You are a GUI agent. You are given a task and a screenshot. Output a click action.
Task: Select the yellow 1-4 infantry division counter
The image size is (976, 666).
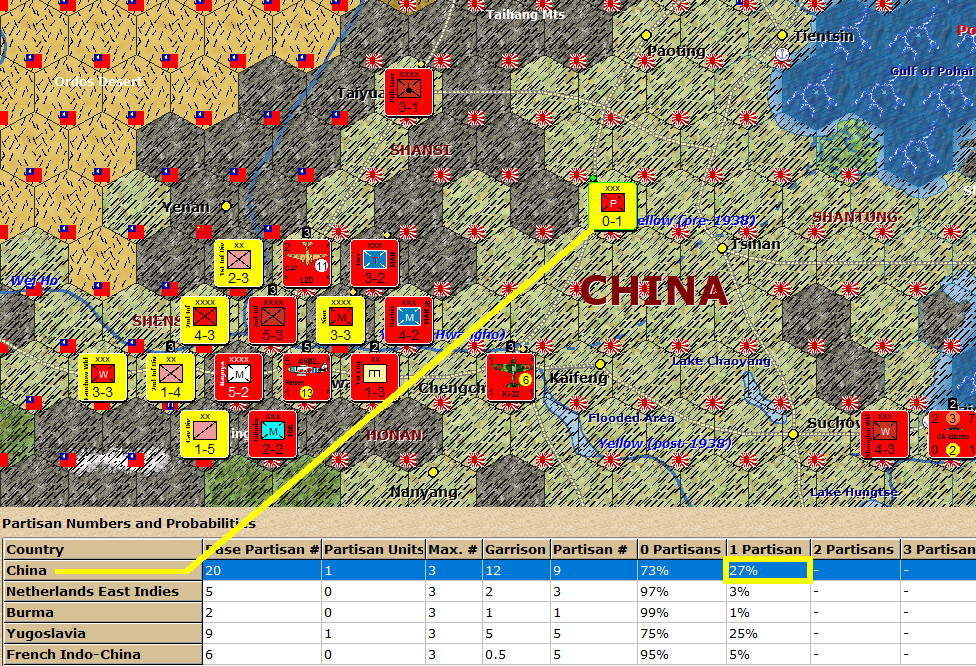point(171,377)
